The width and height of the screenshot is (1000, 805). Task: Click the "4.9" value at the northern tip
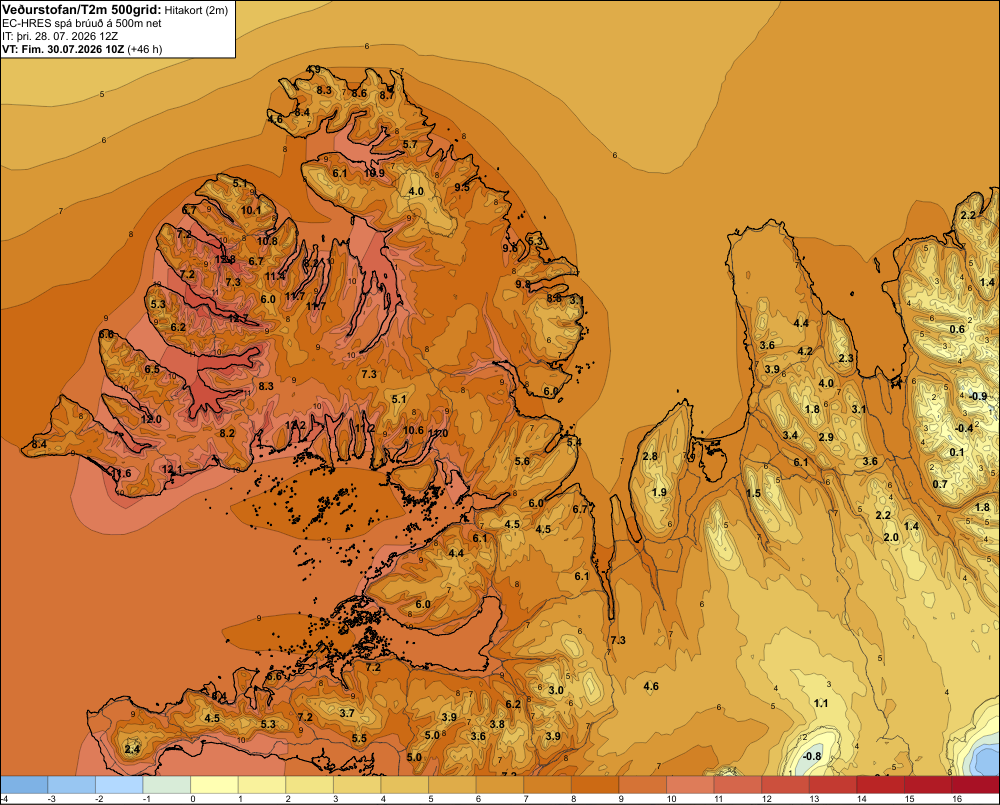pos(313,69)
